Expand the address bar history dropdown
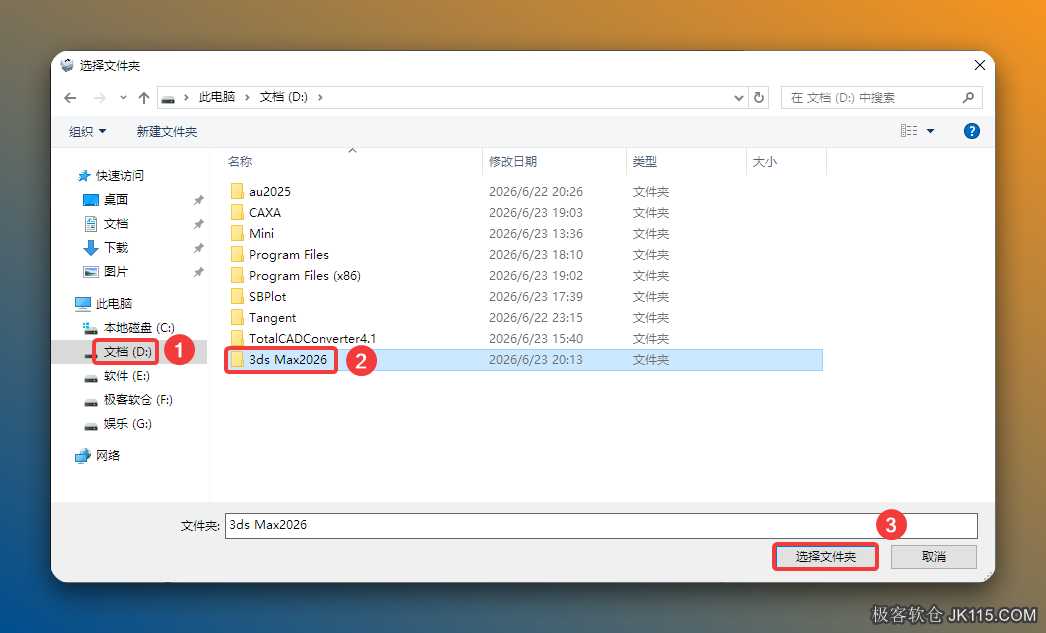 coord(738,98)
